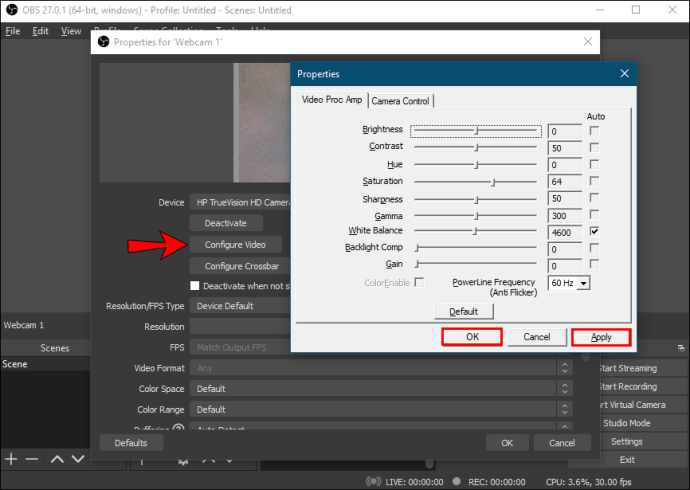Click the Start Recording button
This screenshot has height=490, width=690.
pos(642,387)
